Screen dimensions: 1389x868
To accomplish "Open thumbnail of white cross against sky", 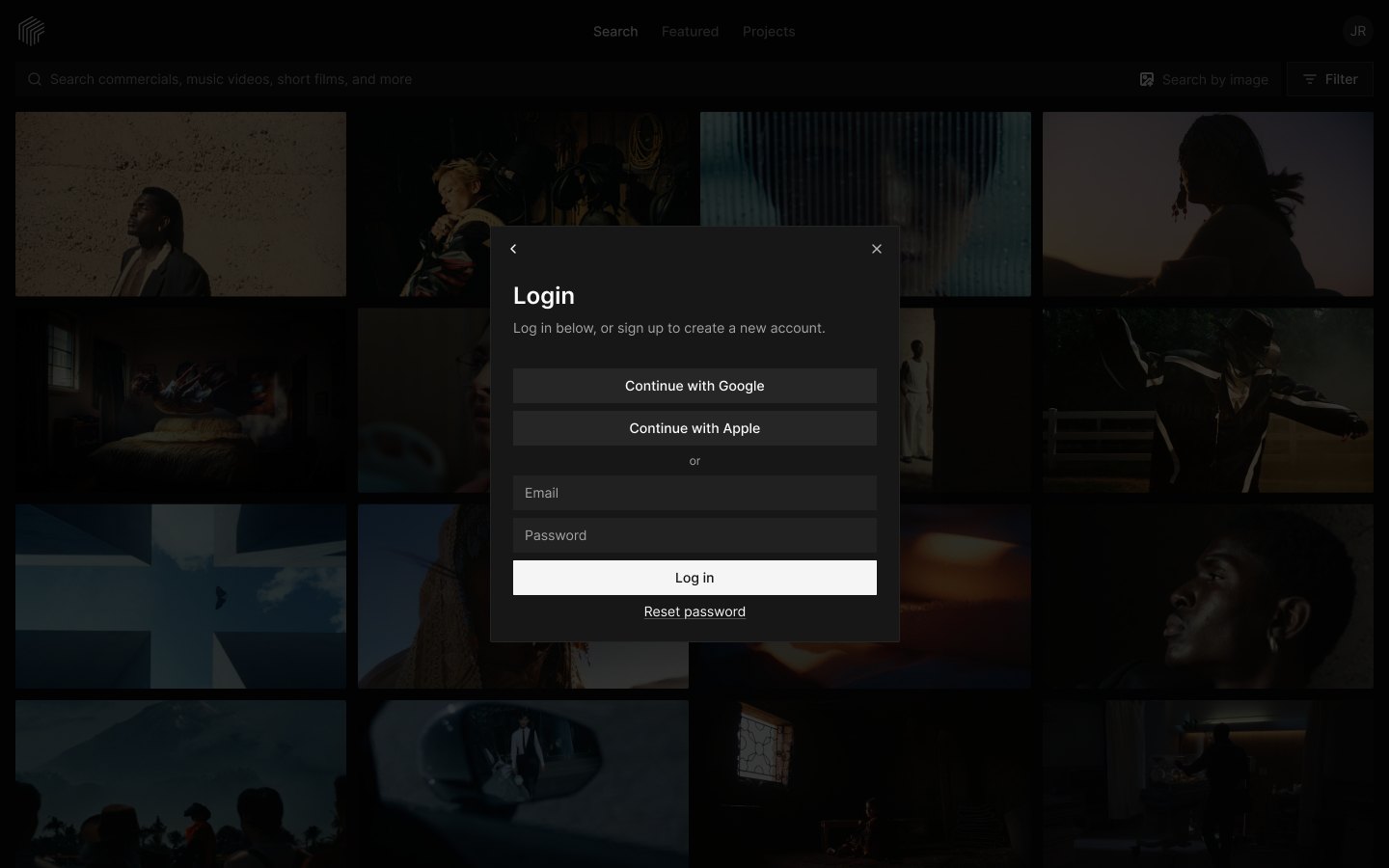I will pos(180,596).
